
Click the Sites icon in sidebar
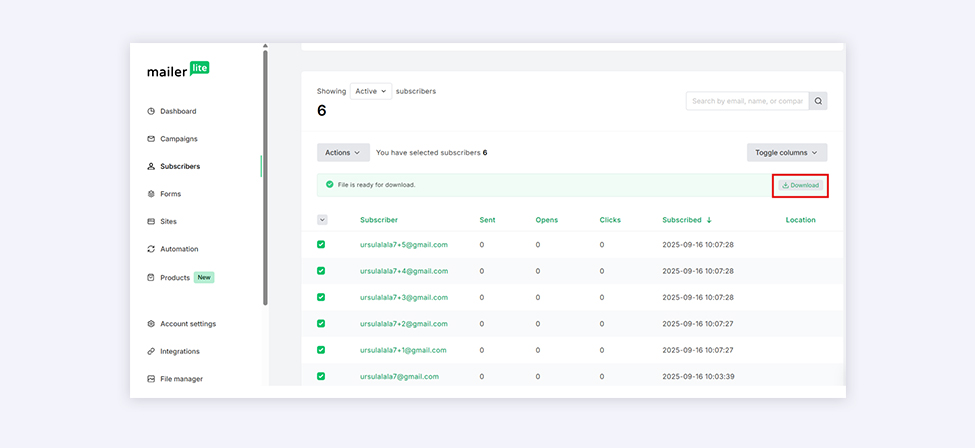click(151, 221)
